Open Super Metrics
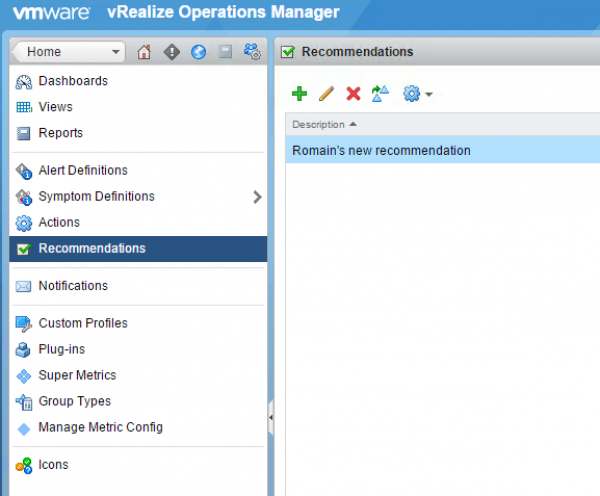 click(77, 375)
